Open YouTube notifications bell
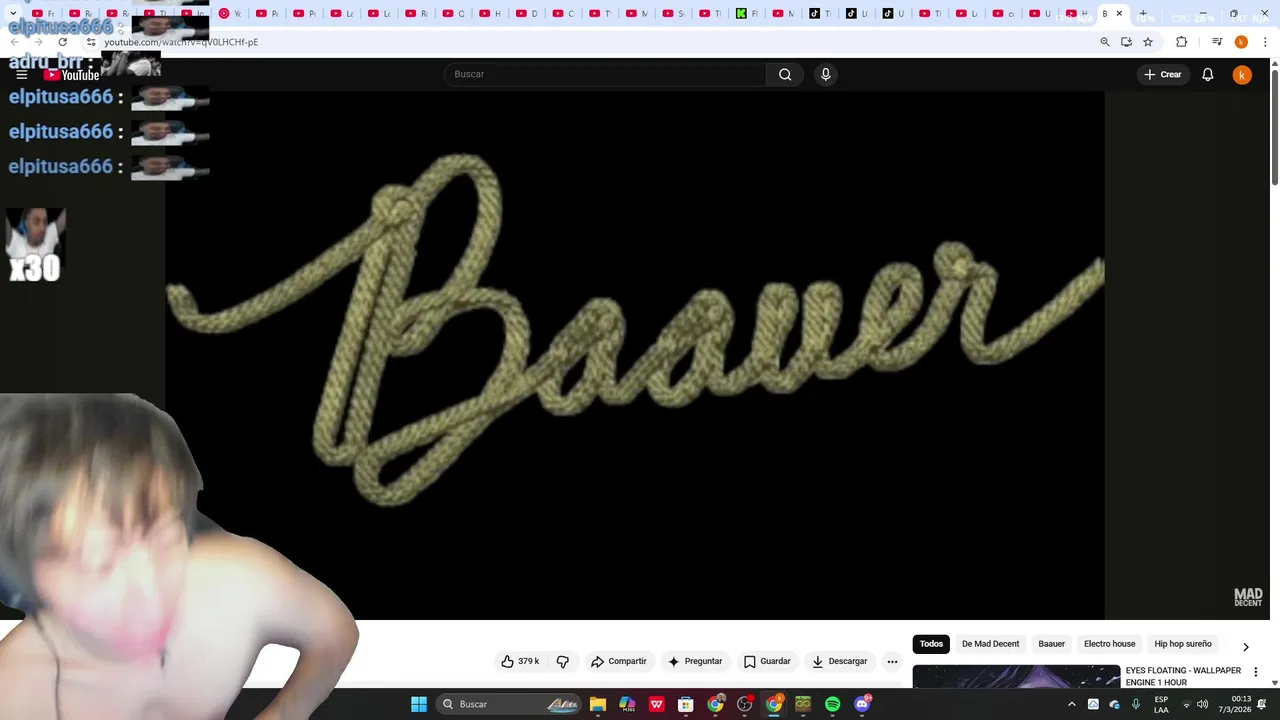 click(x=1208, y=74)
